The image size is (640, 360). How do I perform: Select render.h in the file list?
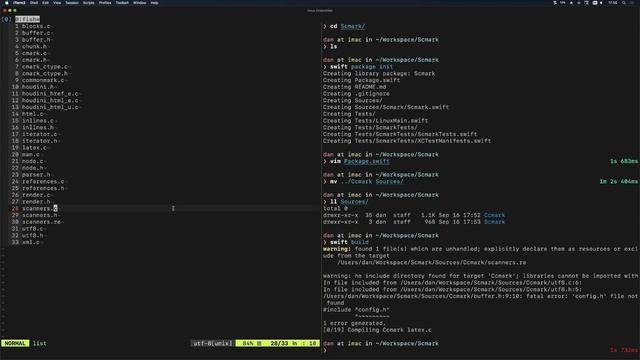[x=36, y=202]
